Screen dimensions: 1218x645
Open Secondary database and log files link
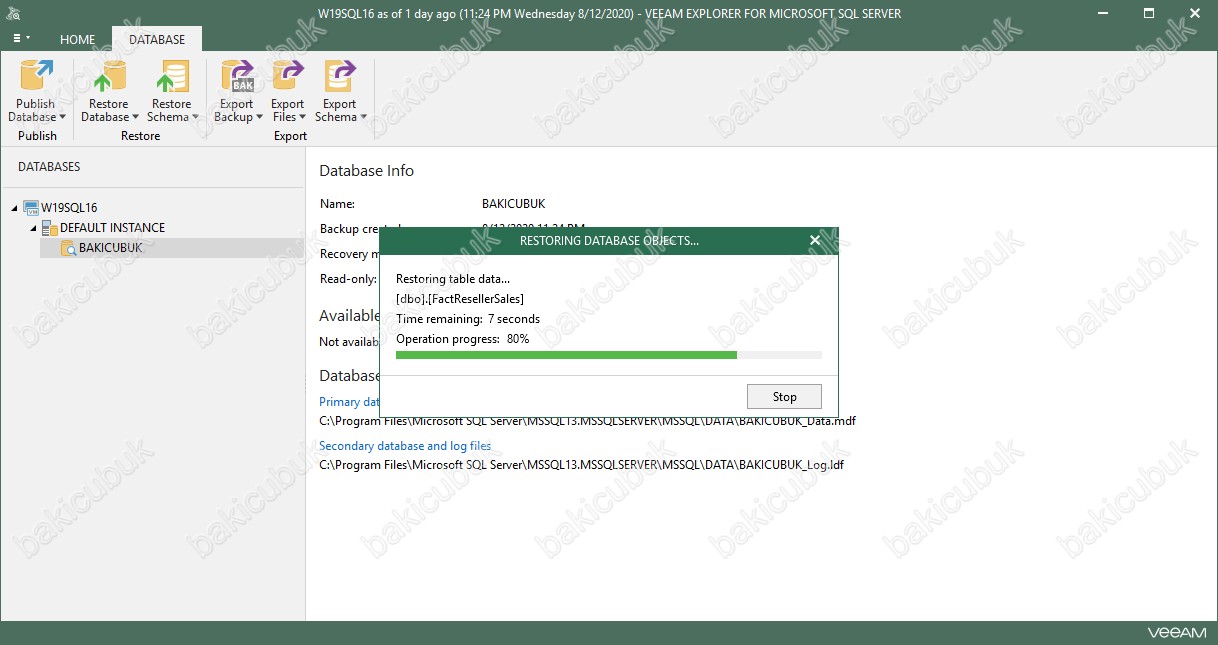[405, 446]
